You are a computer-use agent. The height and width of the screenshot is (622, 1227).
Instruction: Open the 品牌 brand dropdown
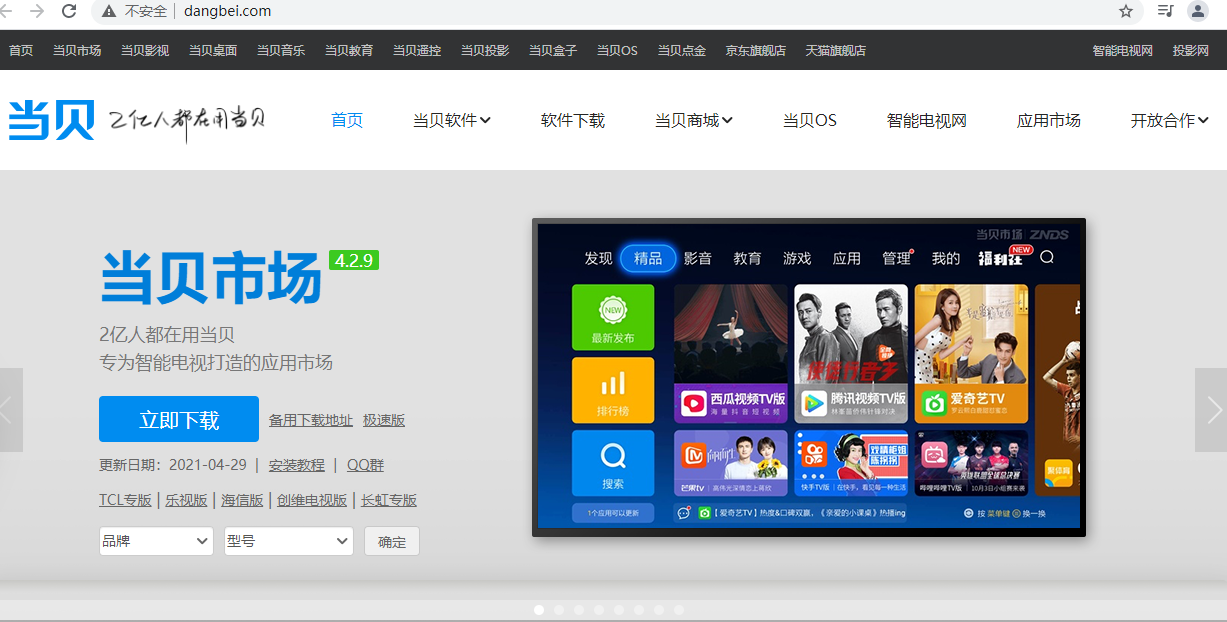coord(155,540)
